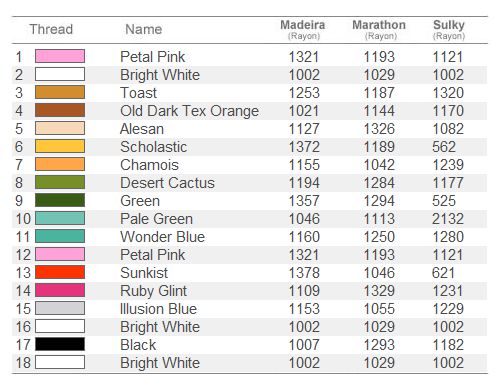Click the Desert Cactus green swatch

click(x=60, y=182)
